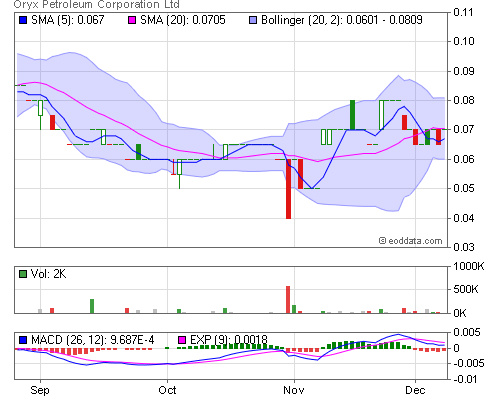Click the 0.10 price axis label
The height and width of the screenshot is (400, 490).
464,41
